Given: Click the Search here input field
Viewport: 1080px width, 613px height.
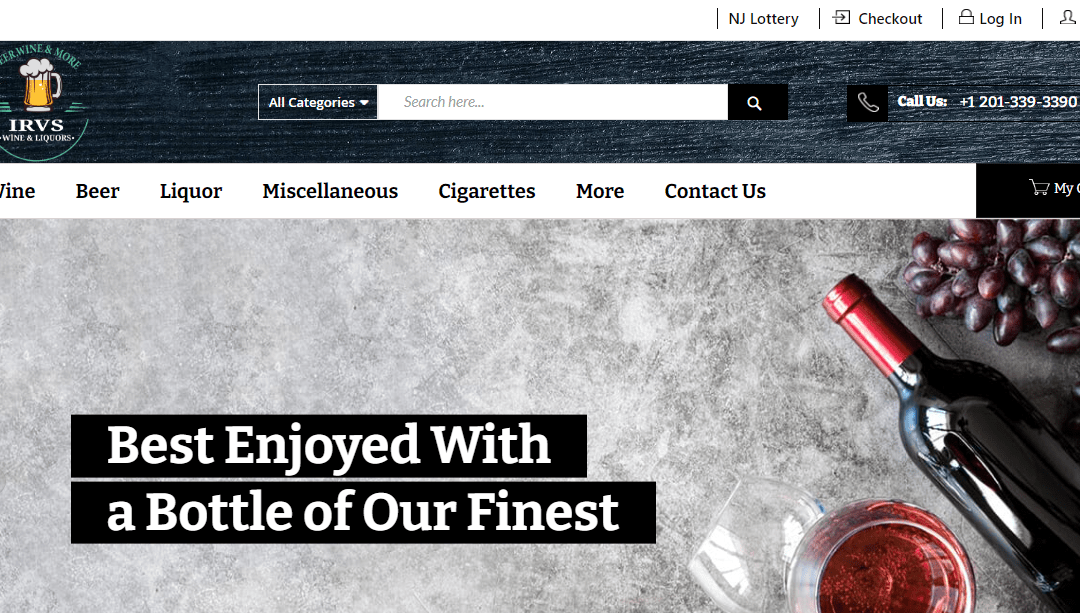Looking at the screenshot, I should click(x=552, y=102).
